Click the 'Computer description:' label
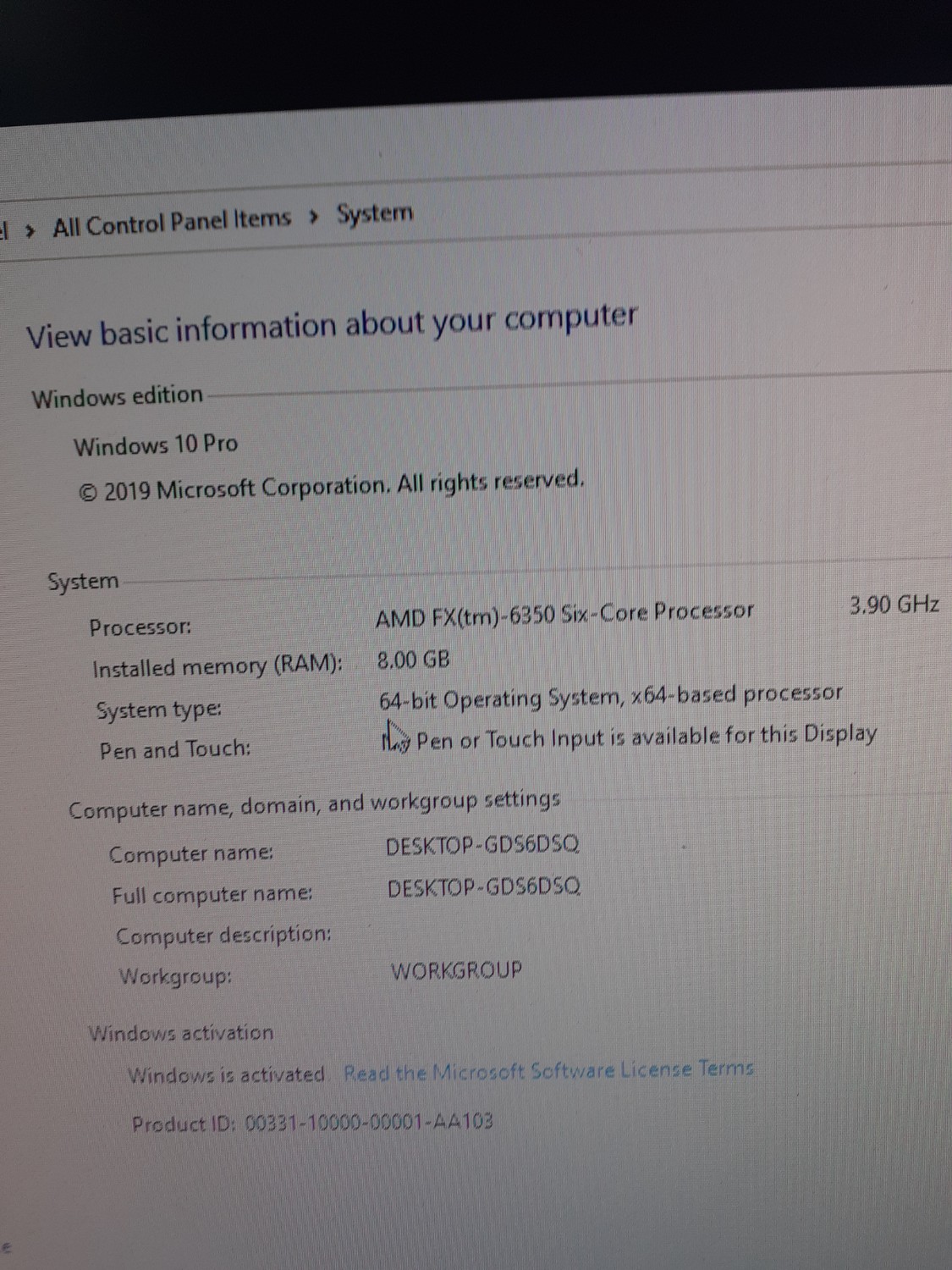Image resolution: width=952 pixels, height=1270 pixels. pyautogui.click(x=223, y=936)
